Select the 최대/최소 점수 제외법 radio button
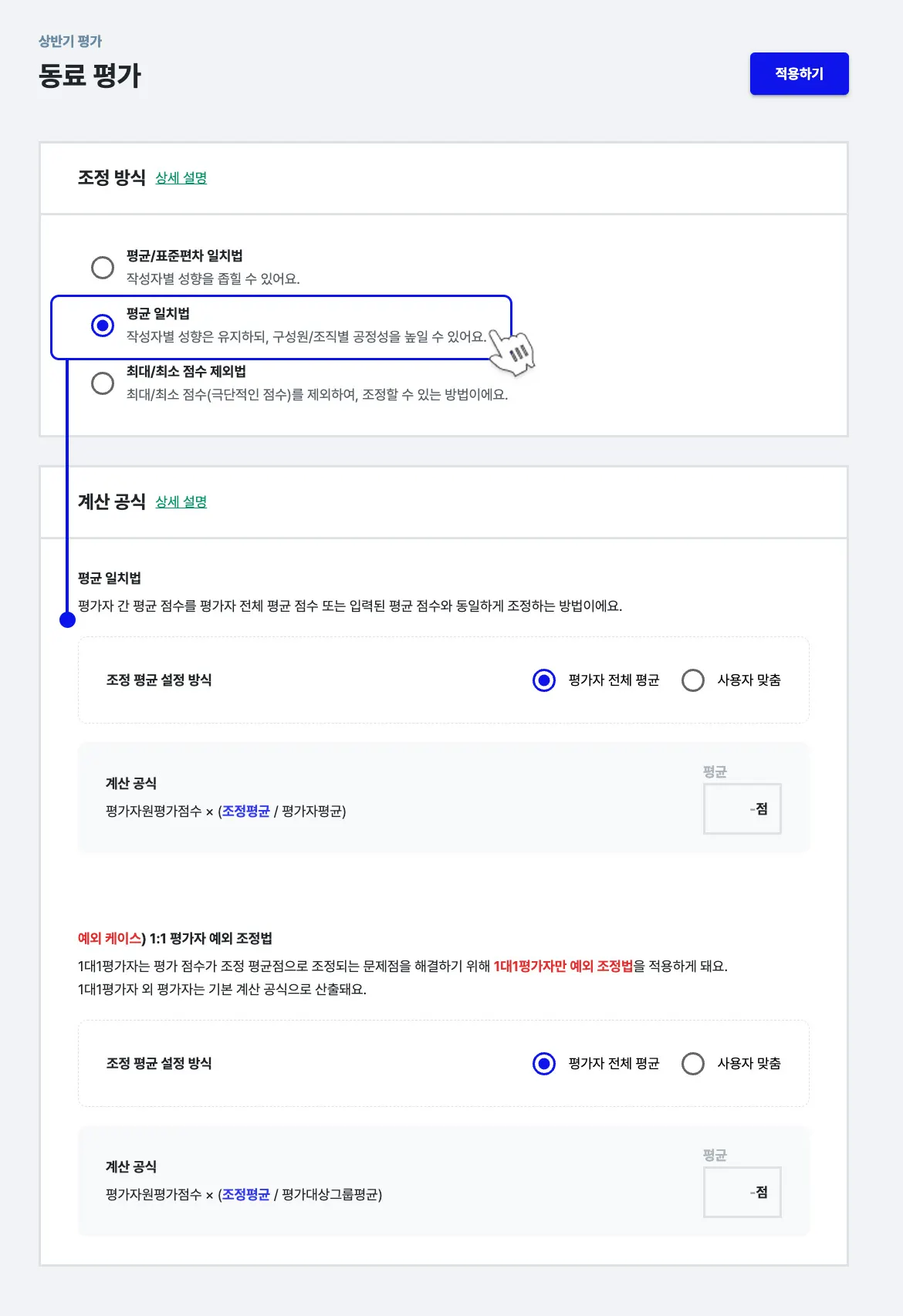Viewport: 903px width, 1316px height. pos(103,383)
